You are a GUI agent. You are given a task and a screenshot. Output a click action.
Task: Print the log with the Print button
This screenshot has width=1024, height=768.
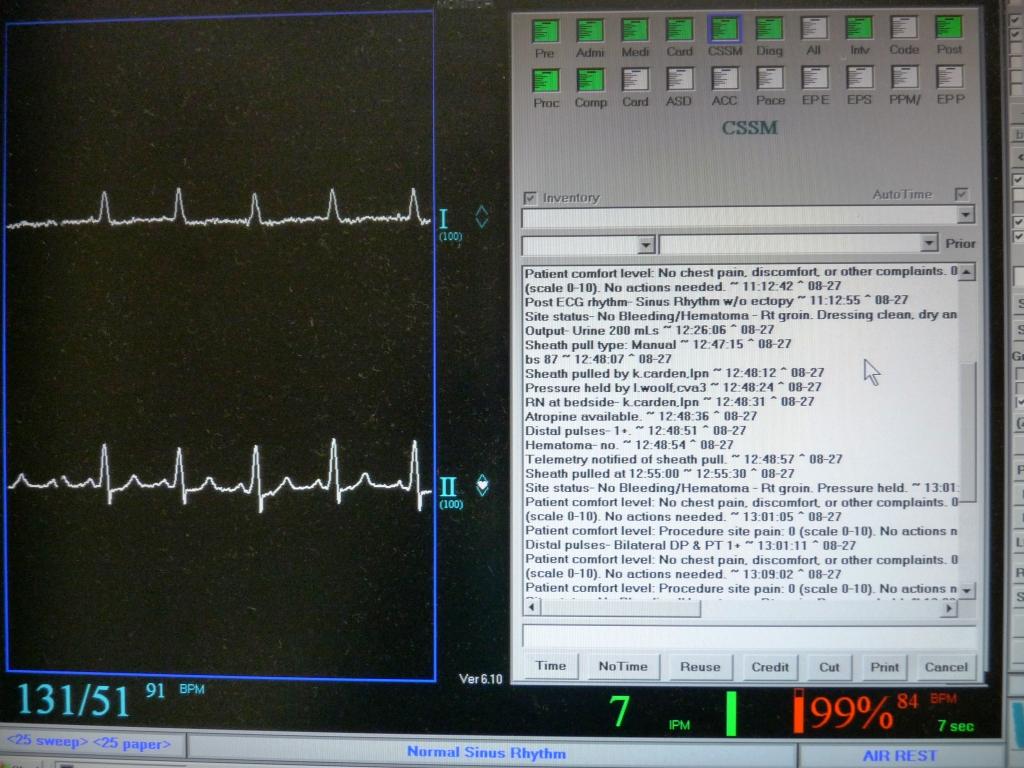point(884,667)
